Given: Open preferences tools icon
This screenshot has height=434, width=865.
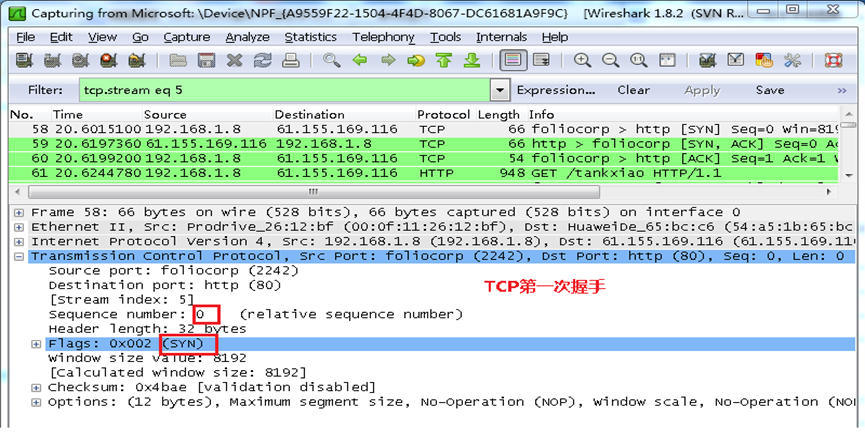Looking at the screenshot, I should (792, 60).
